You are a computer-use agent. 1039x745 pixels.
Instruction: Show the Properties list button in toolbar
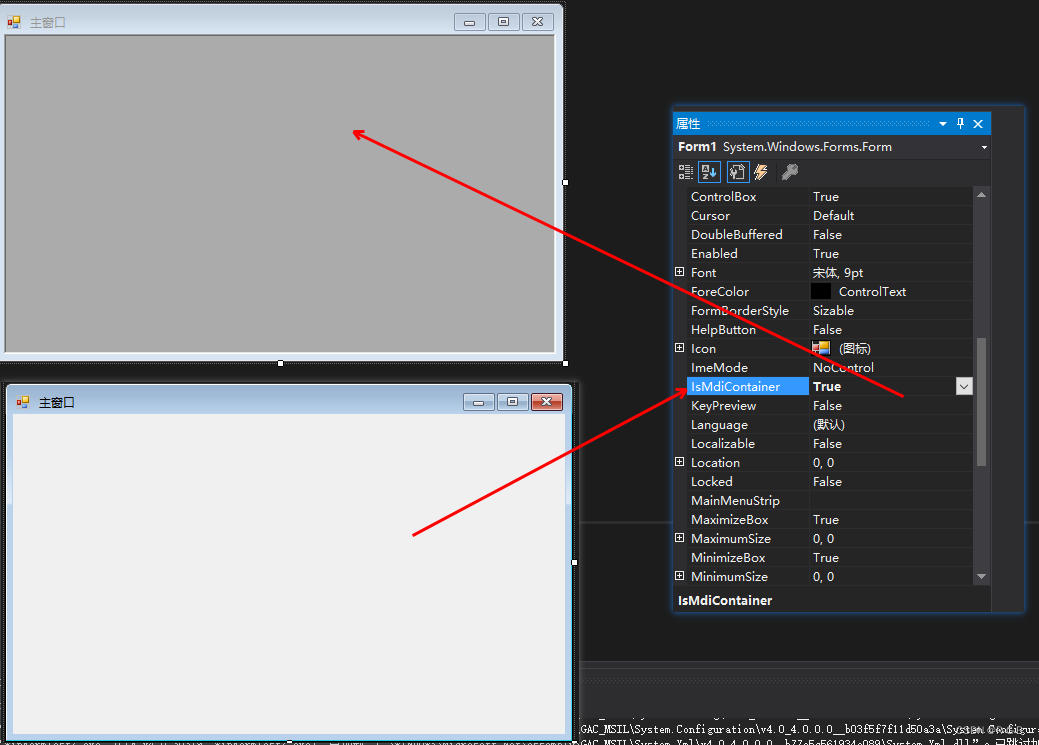pos(737,172)
